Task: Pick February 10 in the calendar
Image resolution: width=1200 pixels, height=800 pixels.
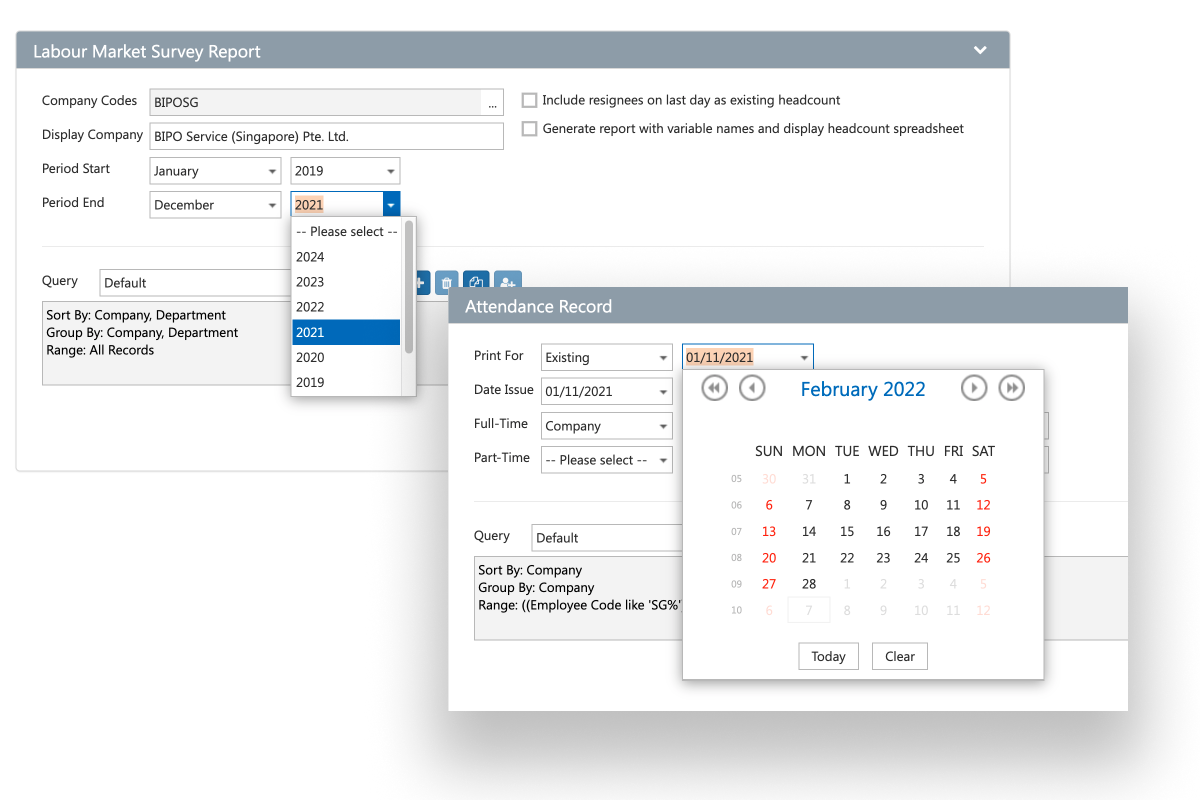Action: tap(921, 505)
